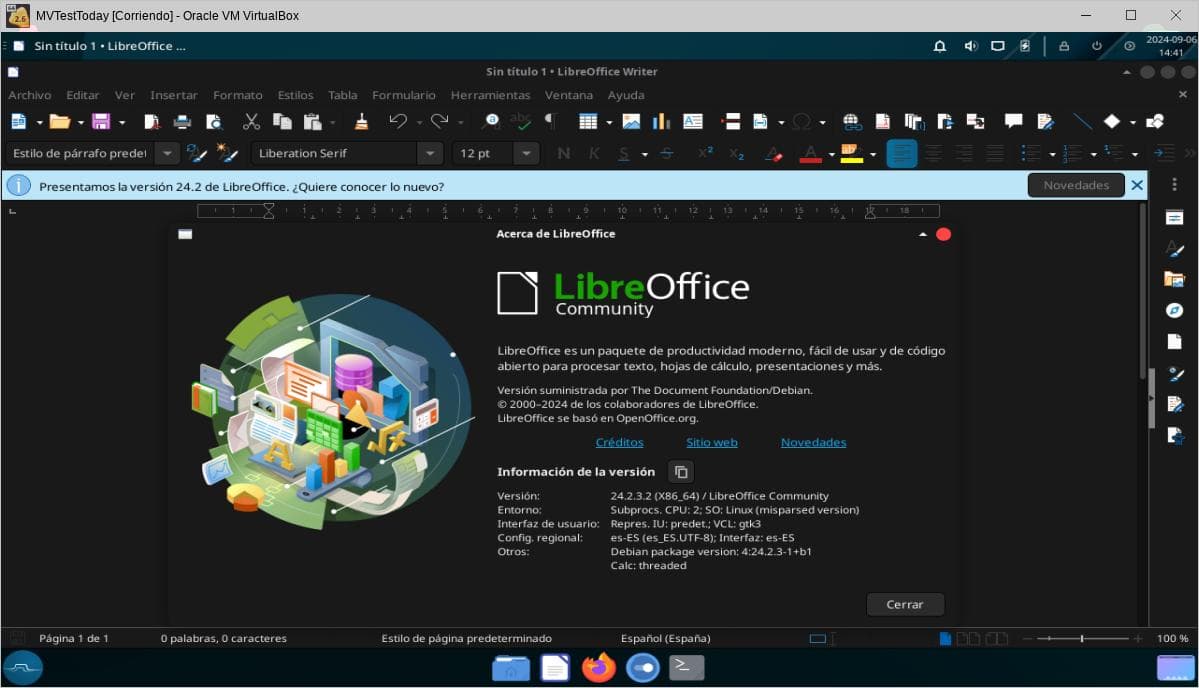Open Liberation Serif font name dropdown
Image resolution: width=1199 pixels, height=688 pixels.
tap(431, 154)
